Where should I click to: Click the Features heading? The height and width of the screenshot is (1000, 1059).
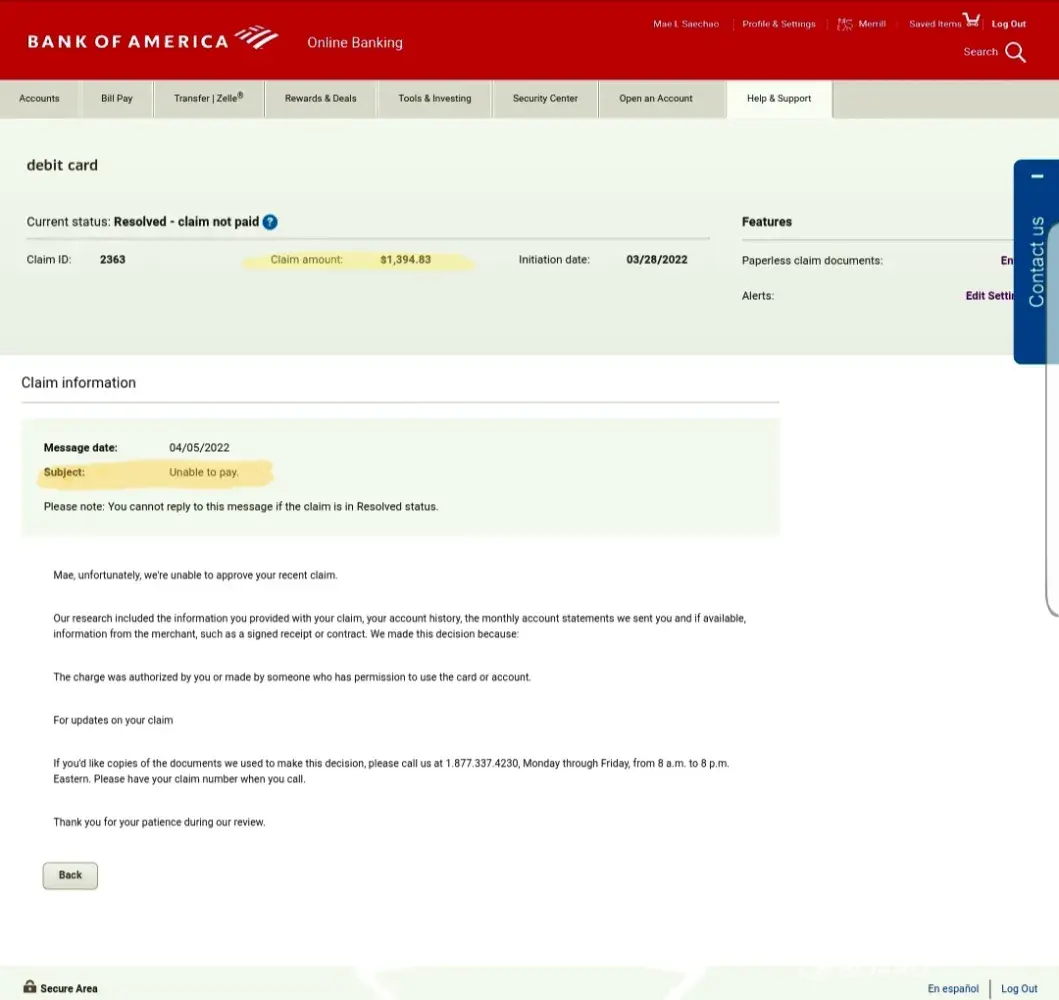(x=767, y=222)
